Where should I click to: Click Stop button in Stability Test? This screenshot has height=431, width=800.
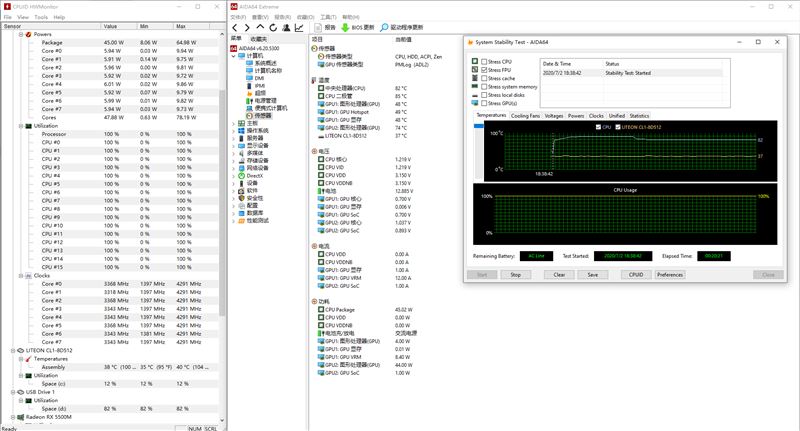pos(516,275)
